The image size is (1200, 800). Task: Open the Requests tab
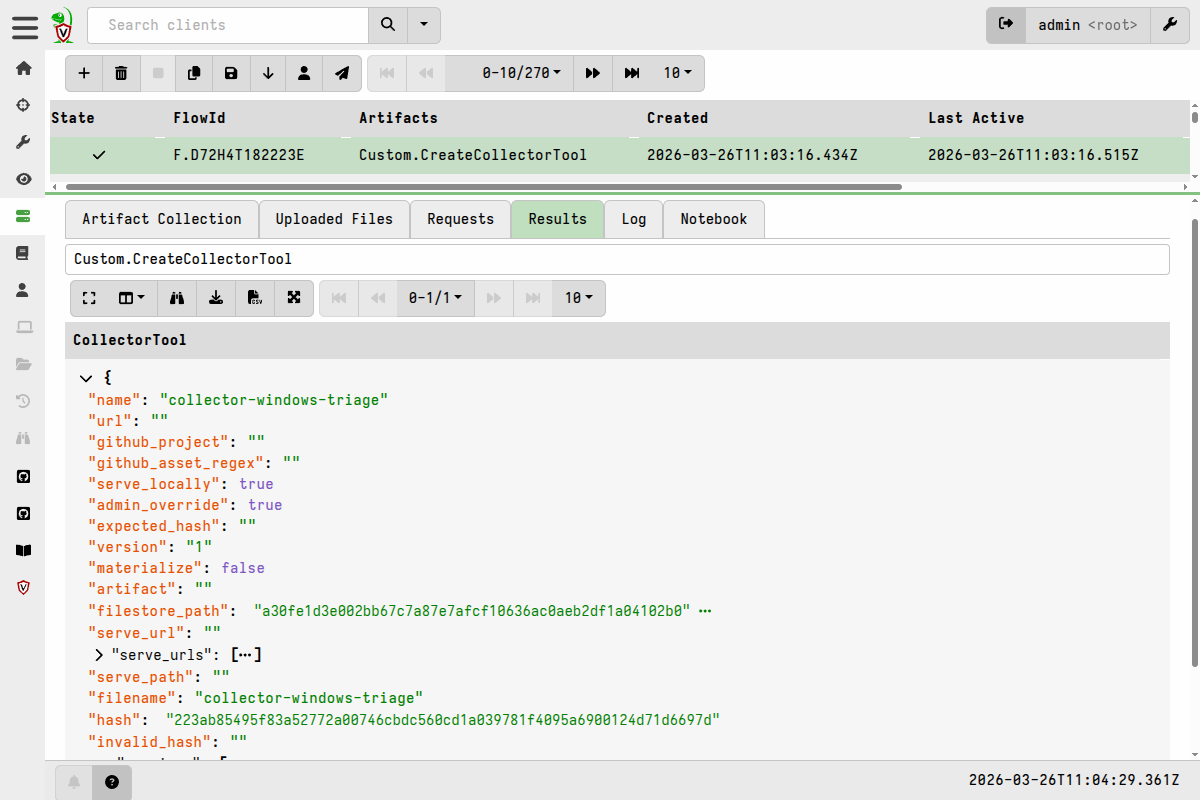[460, 219]
